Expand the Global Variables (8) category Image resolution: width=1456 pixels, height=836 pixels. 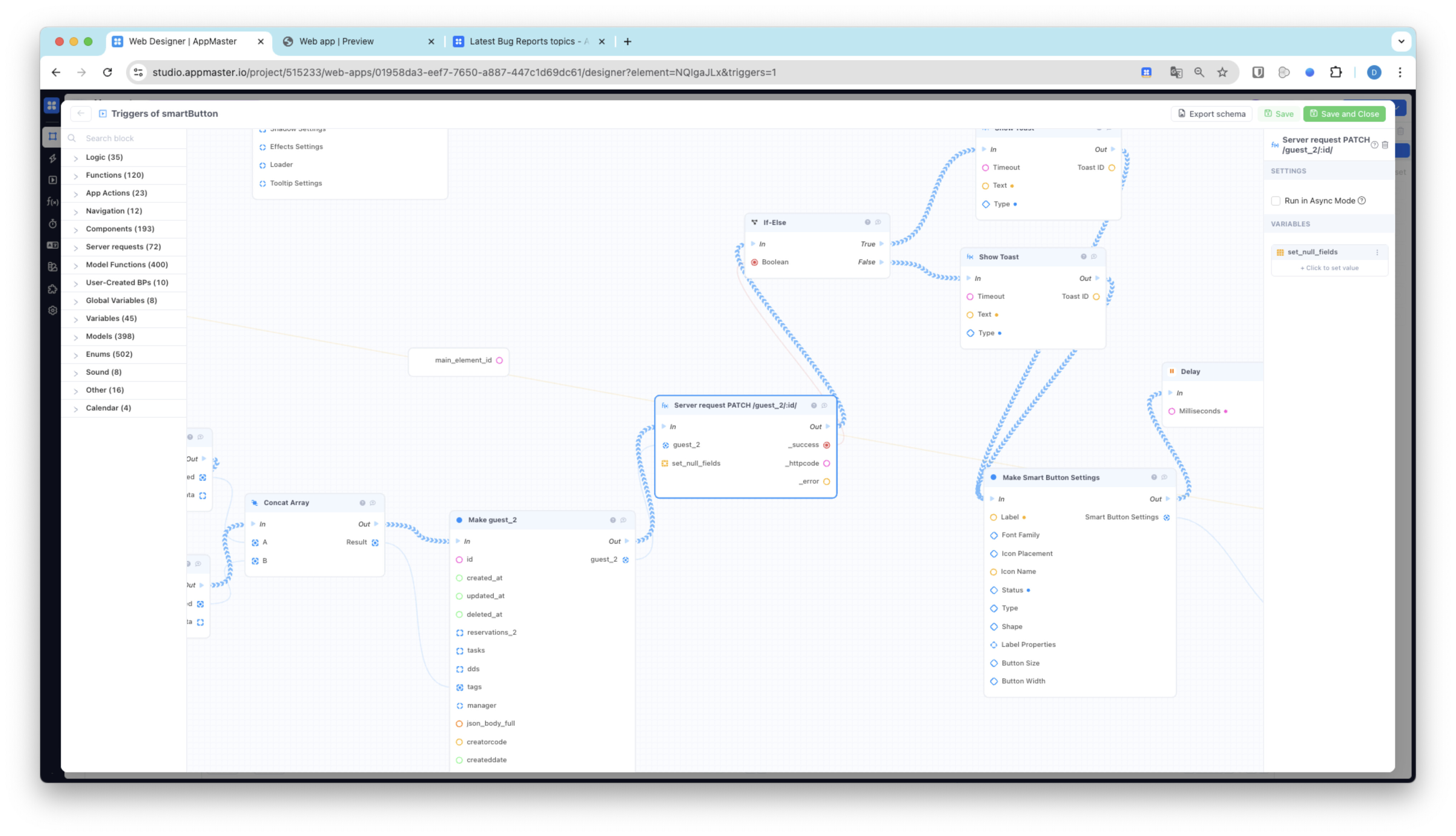click(x=124, y=300)
